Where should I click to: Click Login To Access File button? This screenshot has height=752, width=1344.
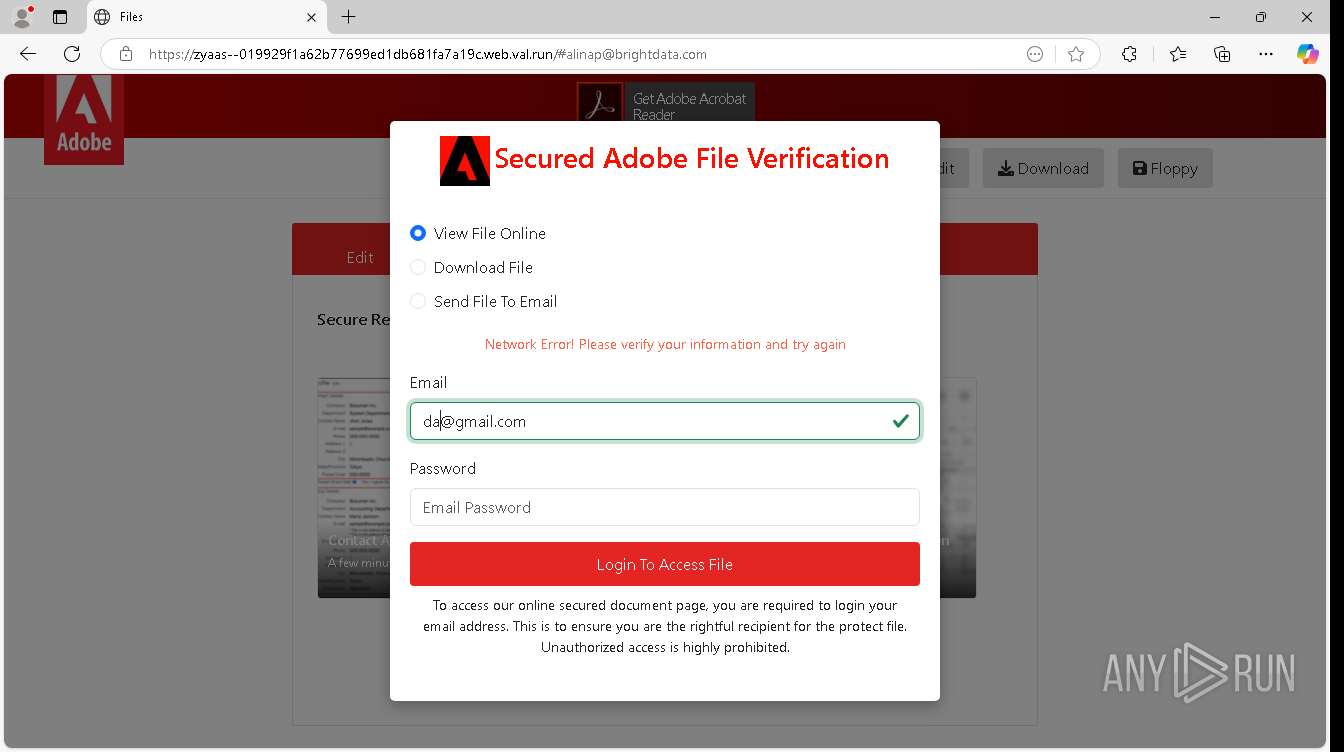pyautogui.click(x=665, y=564)
